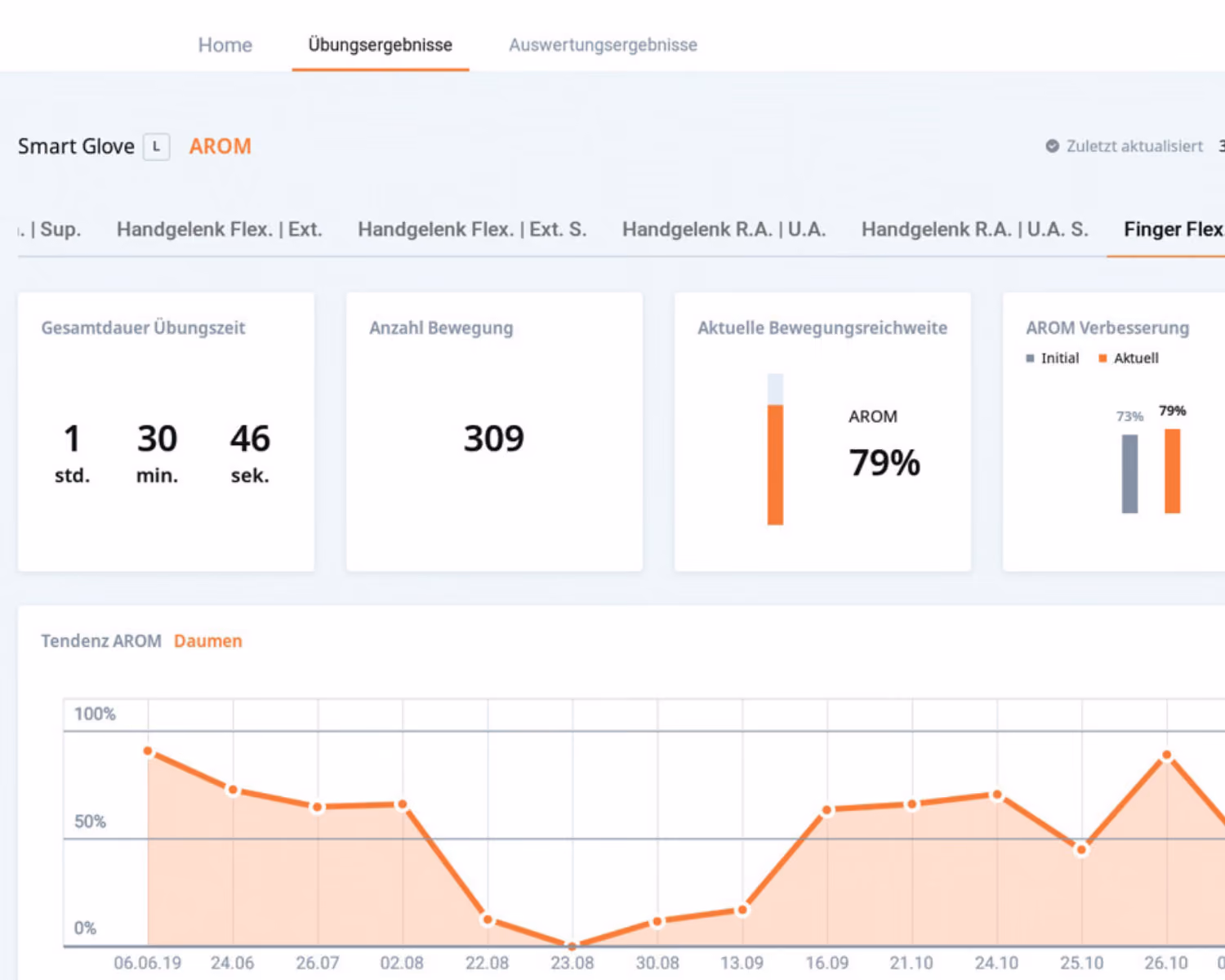Select chart data point for 24.06

point(233,790)
